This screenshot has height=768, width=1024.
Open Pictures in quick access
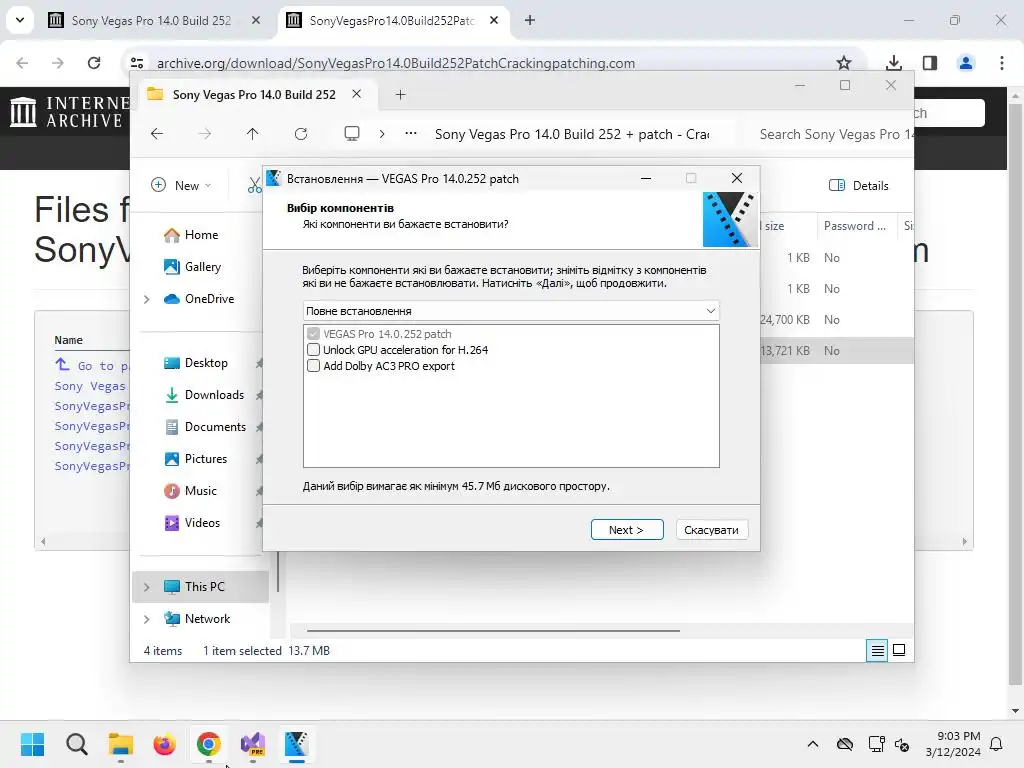point(206,459)
